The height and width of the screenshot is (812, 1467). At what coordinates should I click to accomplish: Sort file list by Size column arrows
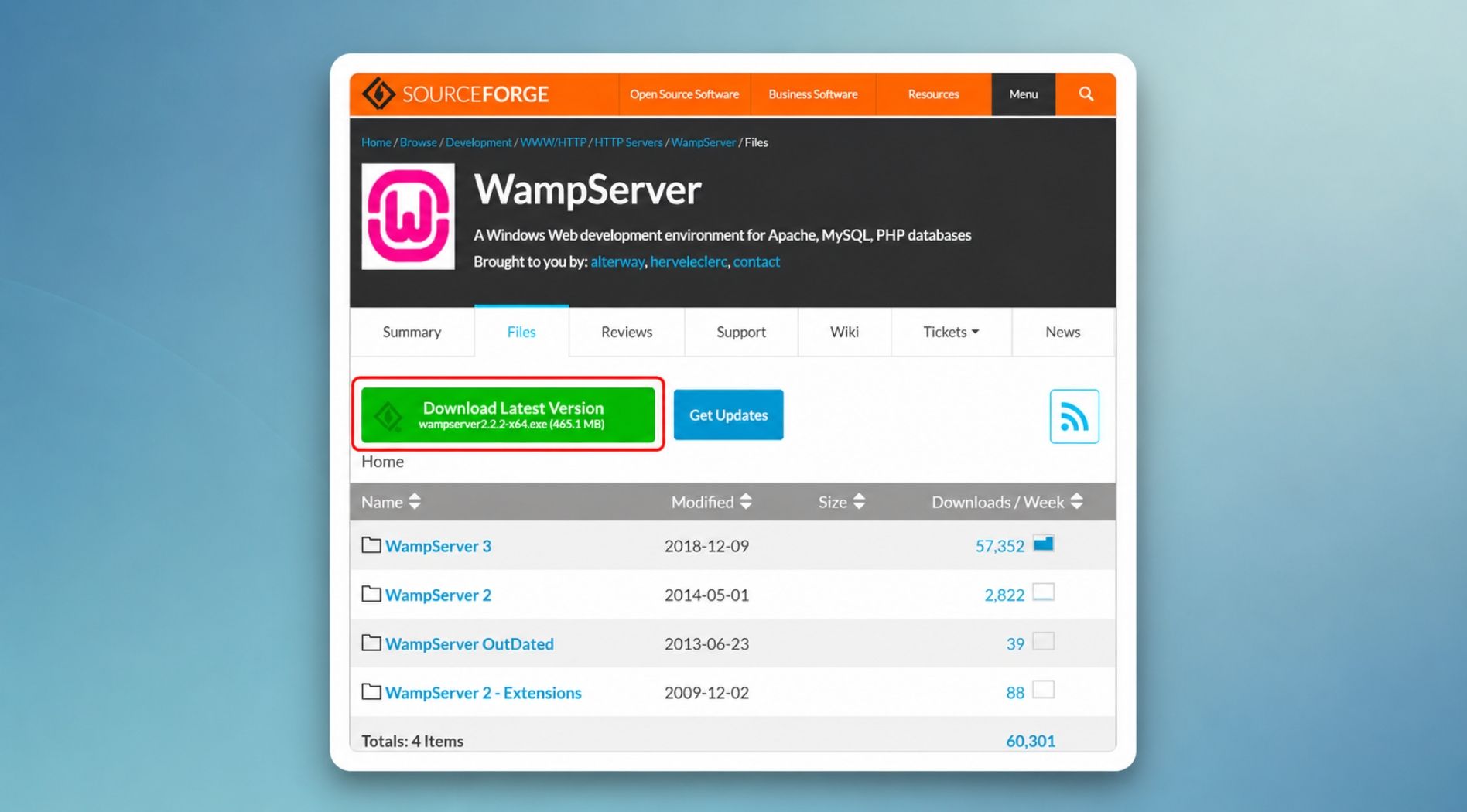coord(859,502)
